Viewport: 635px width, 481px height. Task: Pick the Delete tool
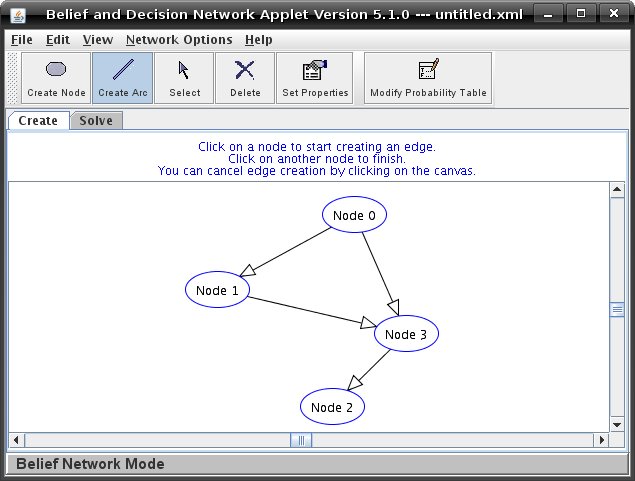(245, 78)
